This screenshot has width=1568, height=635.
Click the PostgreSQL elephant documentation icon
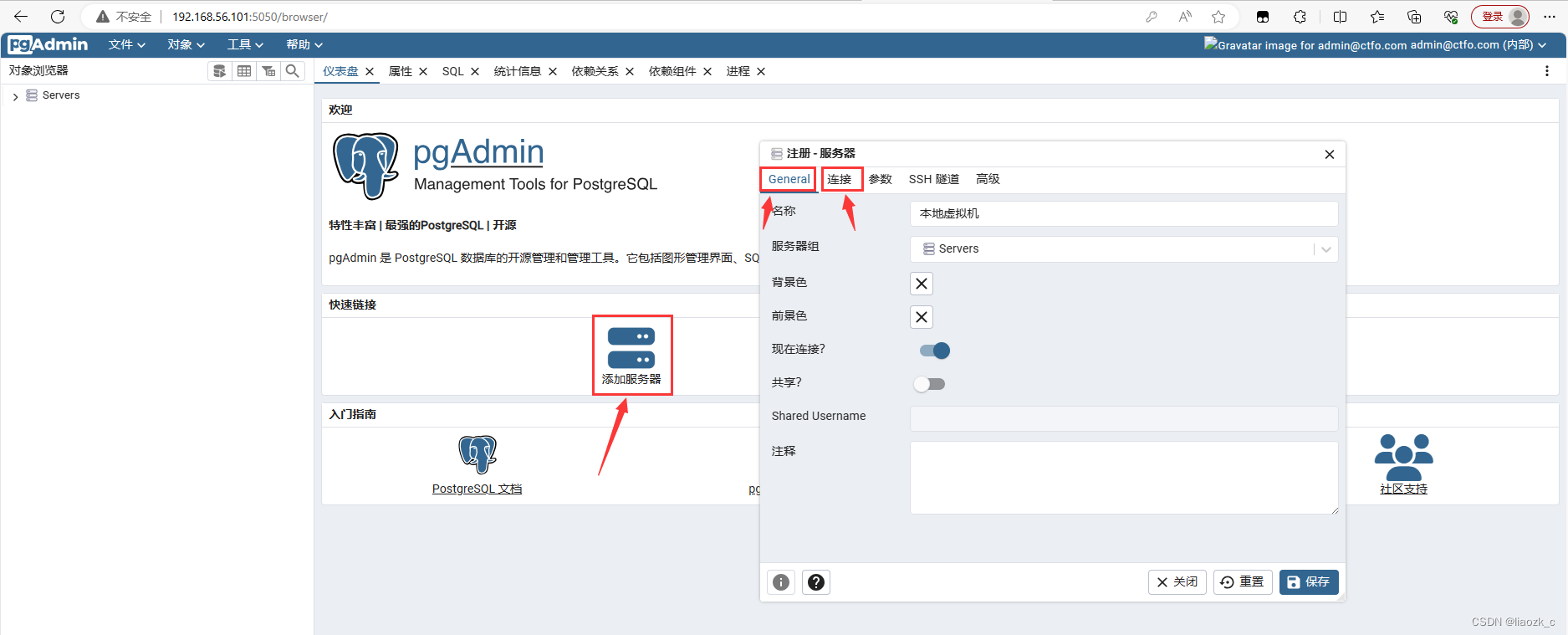coord(478,454)
